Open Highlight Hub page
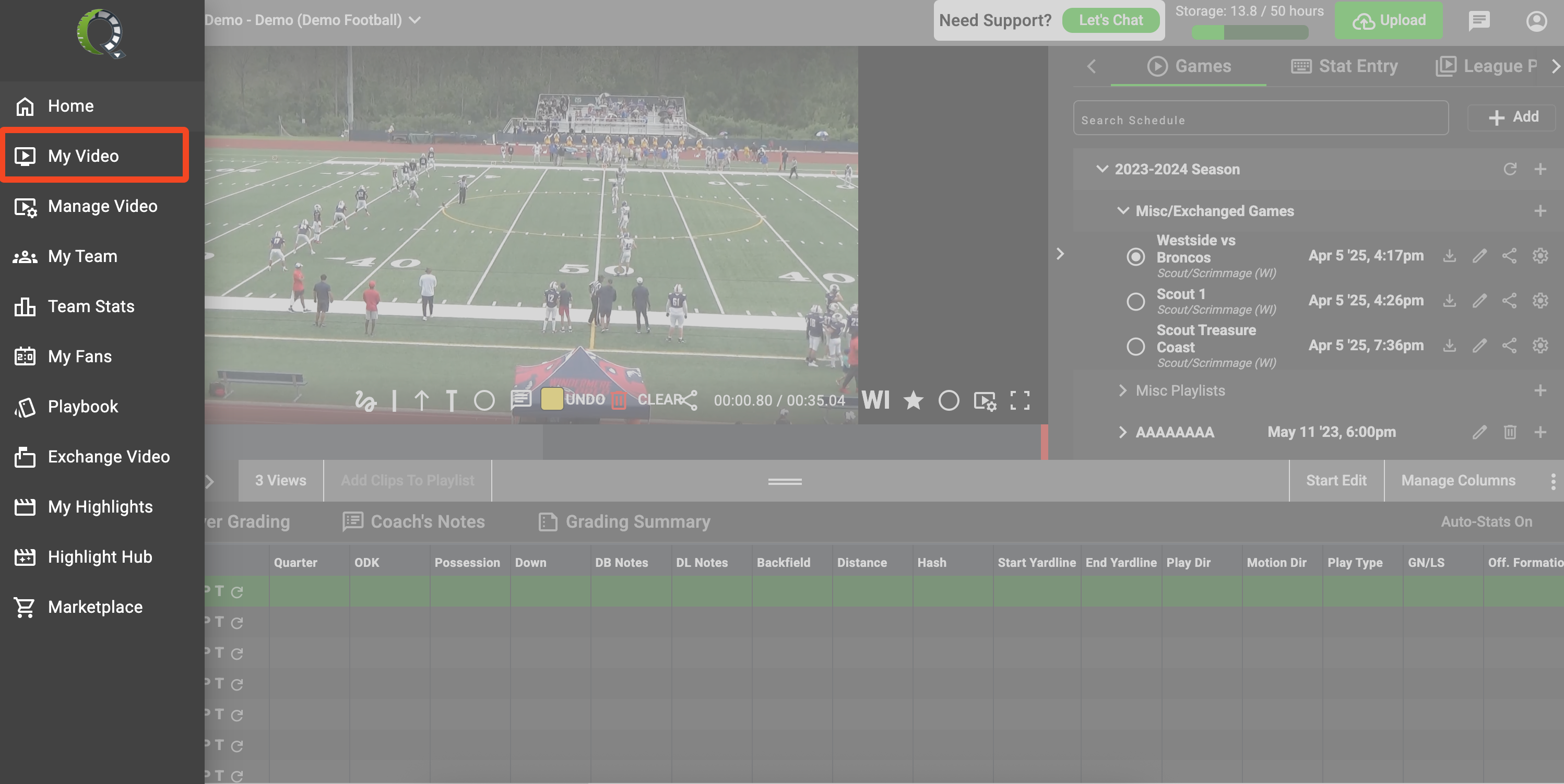Viewport: 1564px width, 784px height. [102, 556]
